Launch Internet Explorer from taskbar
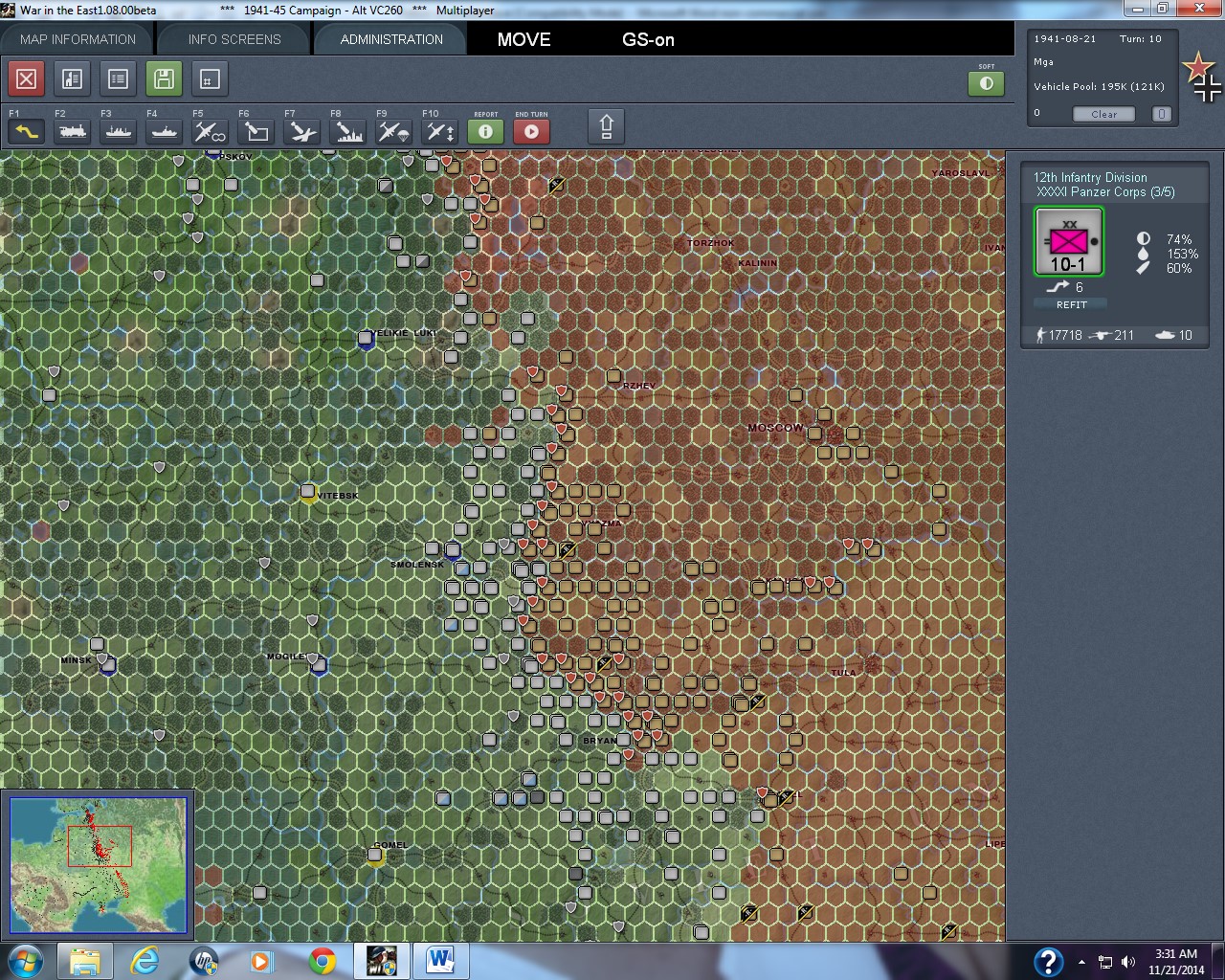Screen dimensions: 1225x980 (x=145, y=961)
